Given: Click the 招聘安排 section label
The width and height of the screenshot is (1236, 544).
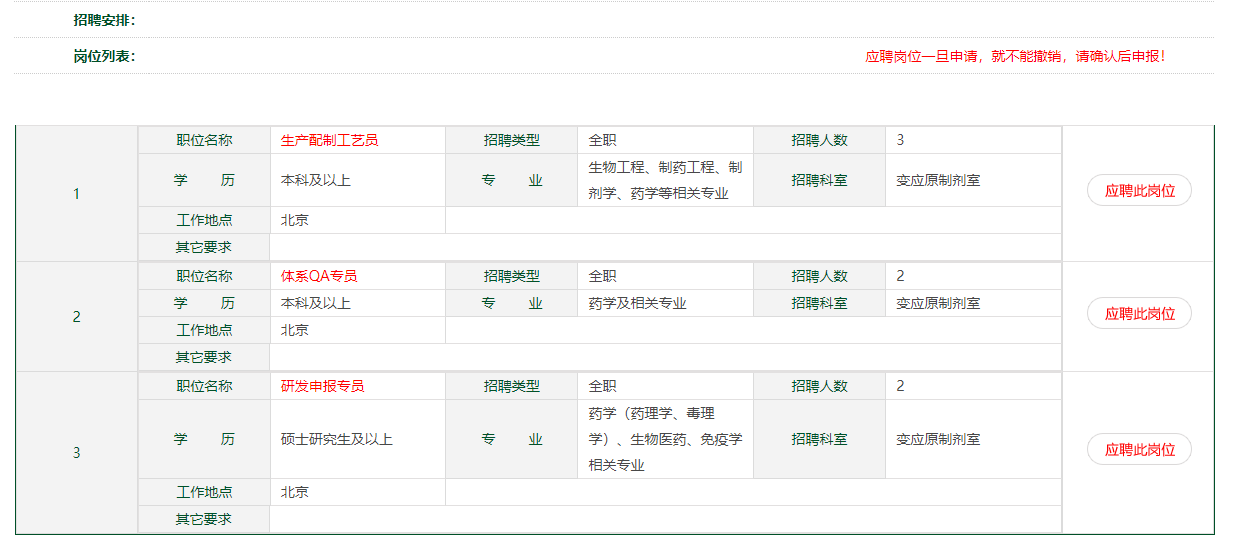Looking at the screenshot, I should coord(104,20).
